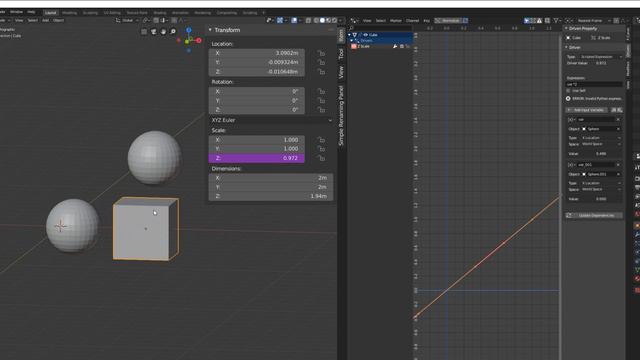Open the Simple Renaming Panel tab
The height and width of the screenshot is (360, 640).
click(341, 116)
